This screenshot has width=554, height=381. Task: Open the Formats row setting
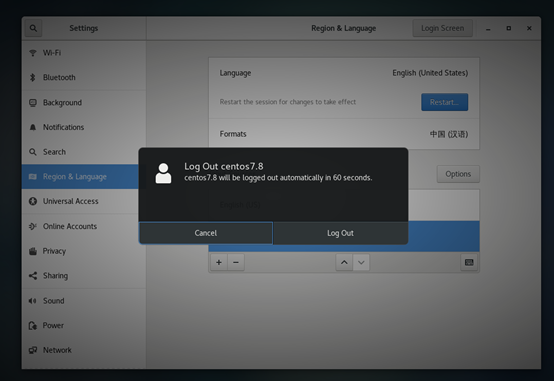tap(344, 134)
